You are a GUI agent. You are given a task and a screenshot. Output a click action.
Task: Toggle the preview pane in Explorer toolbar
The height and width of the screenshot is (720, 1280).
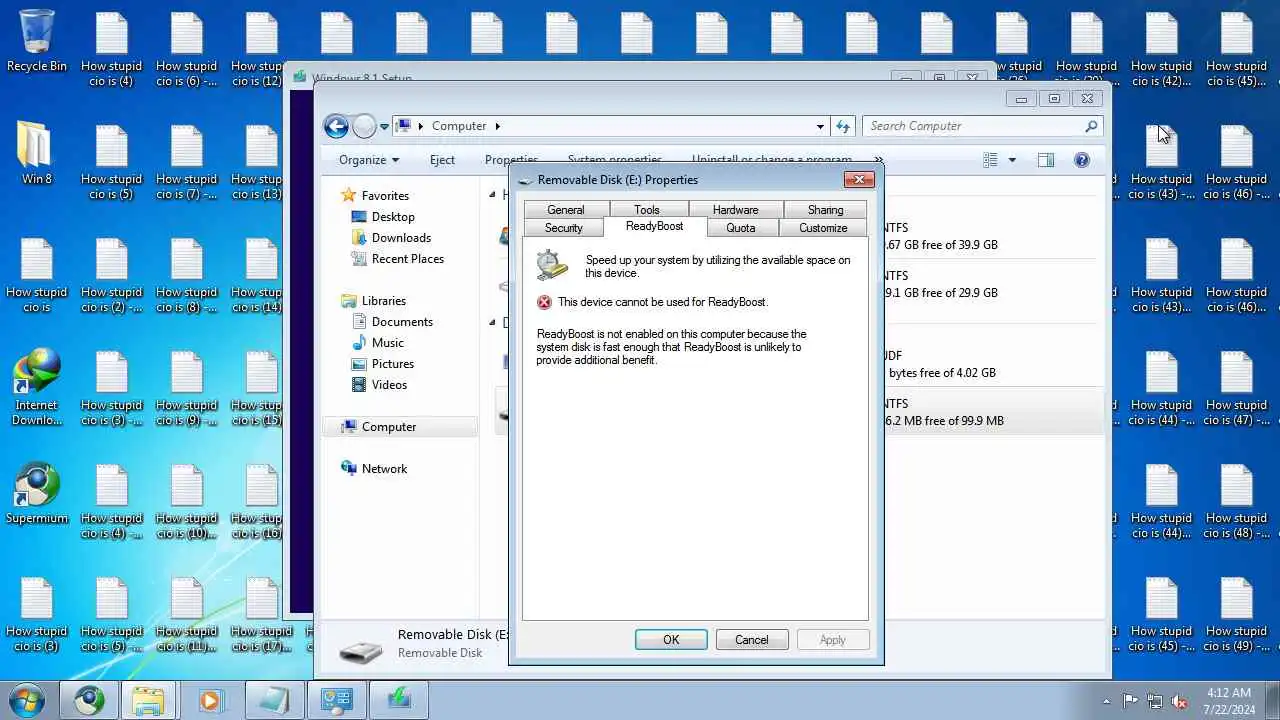coord(1045,160)
